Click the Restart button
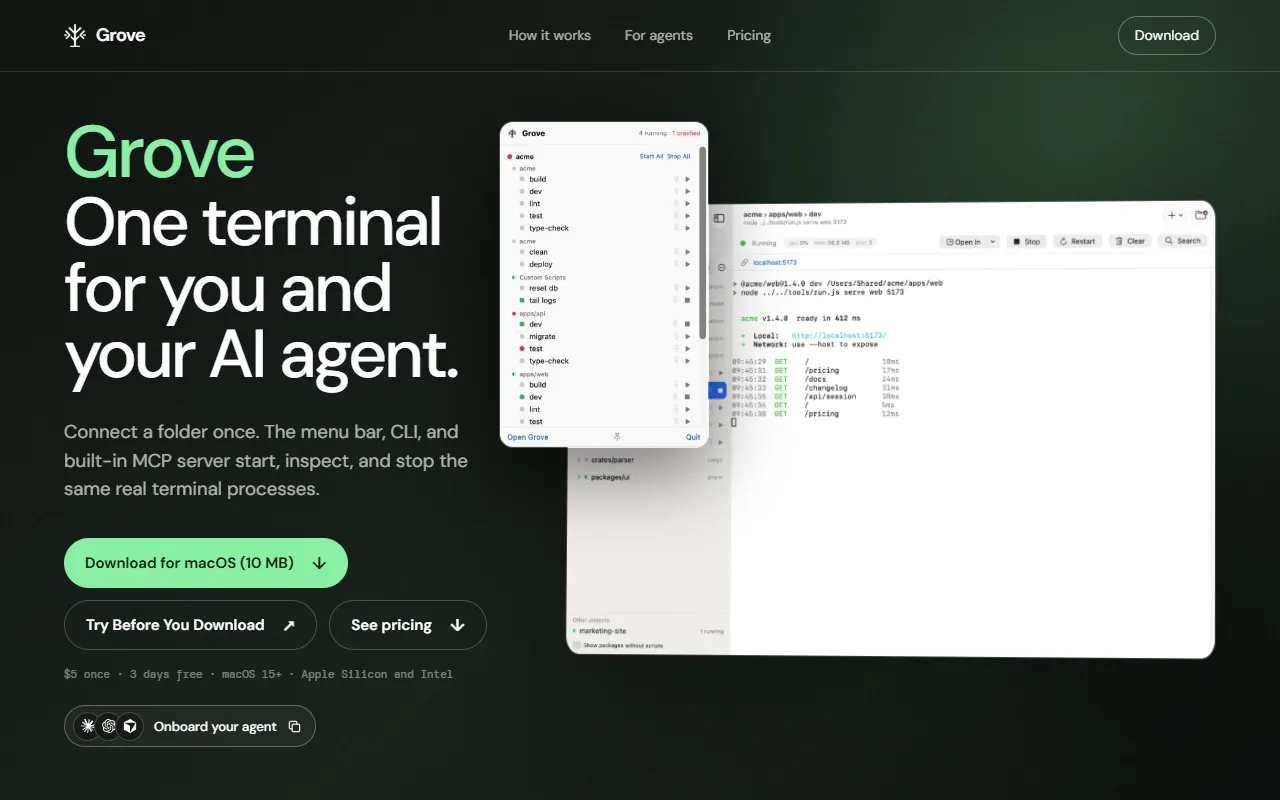 (1077, 241)
